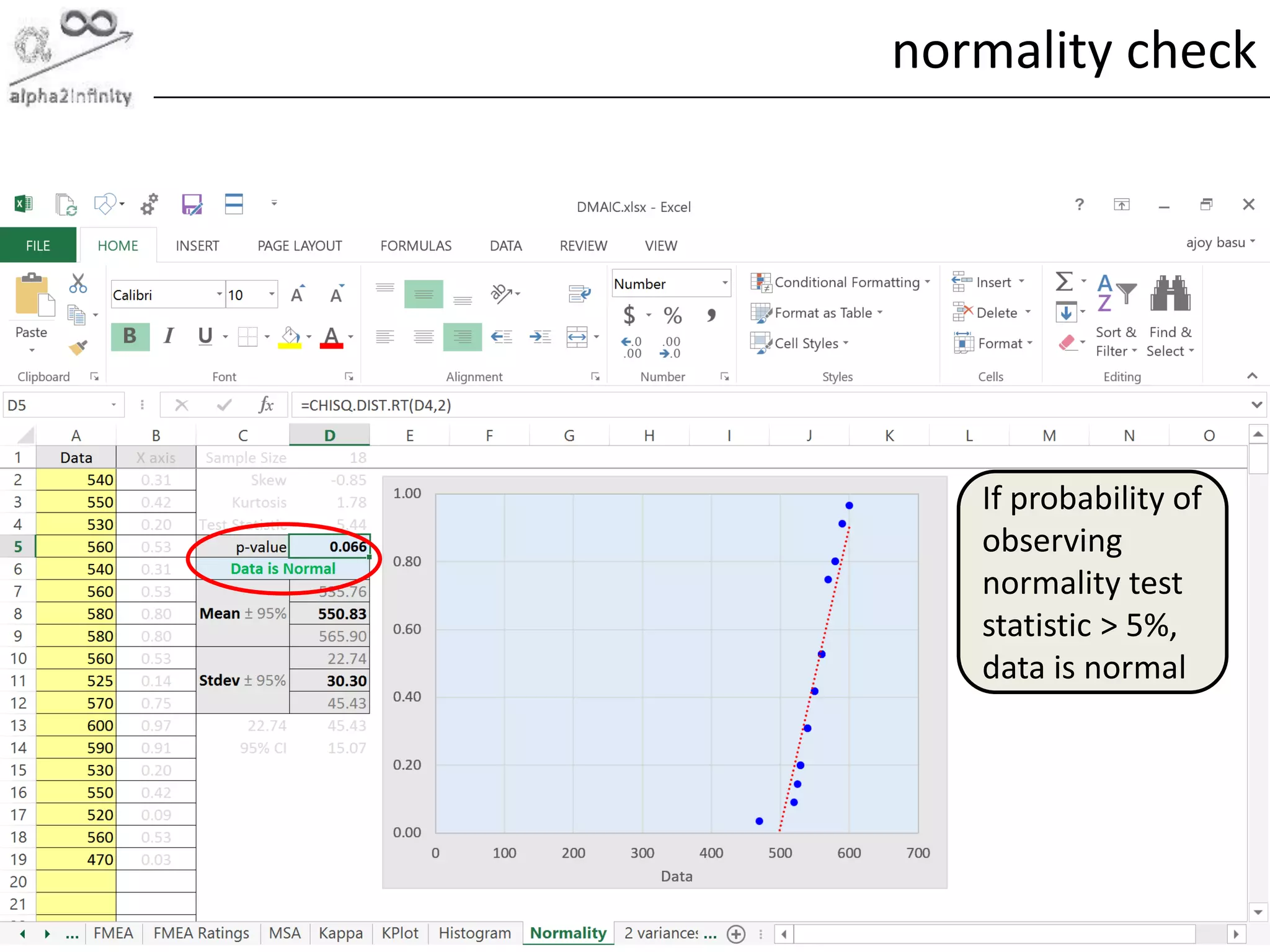Viewport: 1270px width, 952px height.
Task: Open the Histogram sheet tab
Action: (x=475, y=933)
